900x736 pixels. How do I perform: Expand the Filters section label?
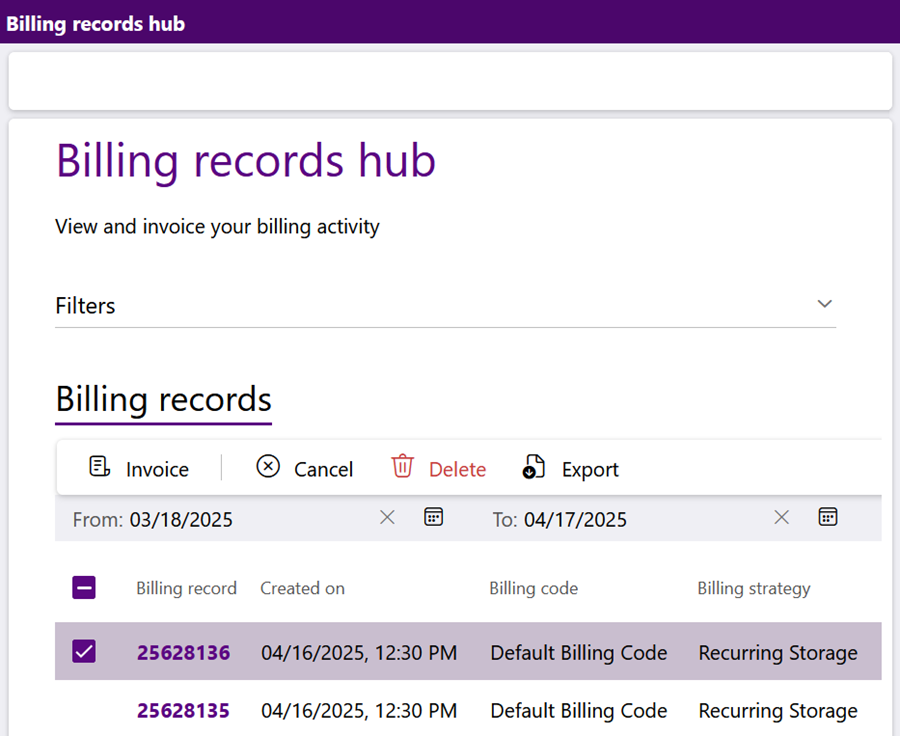85,306
